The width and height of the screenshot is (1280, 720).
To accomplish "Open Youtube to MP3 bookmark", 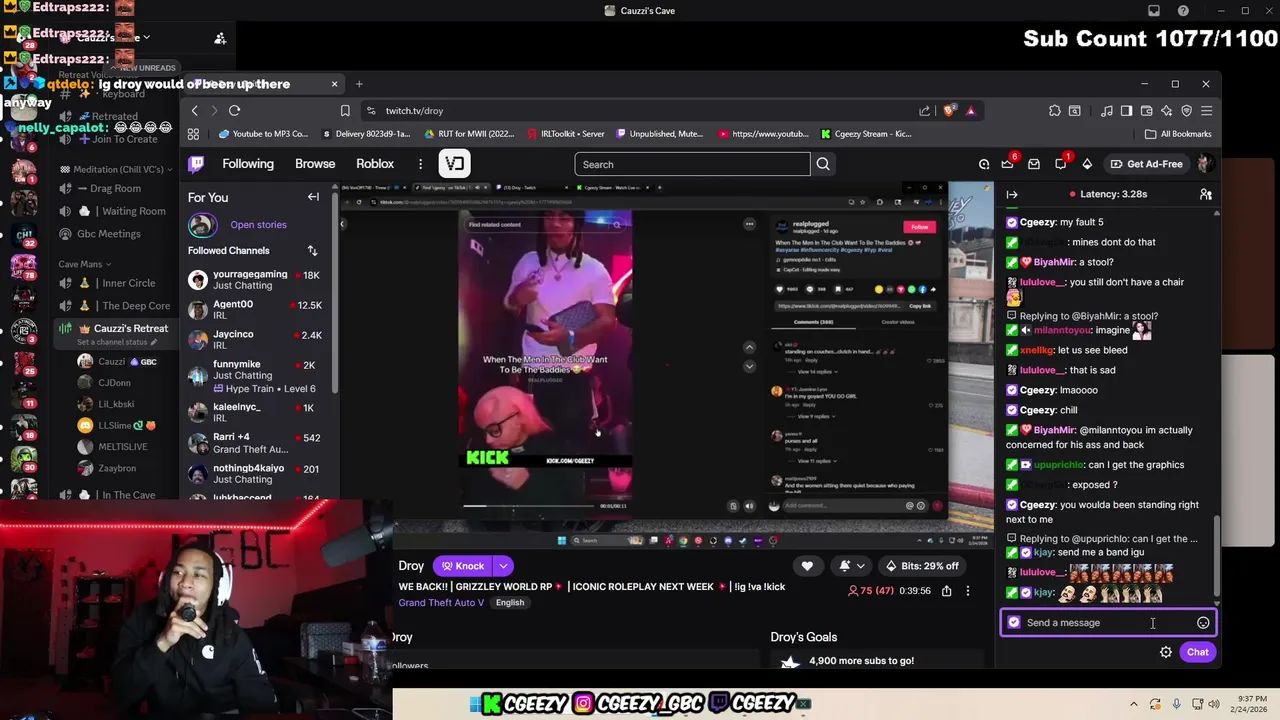I will click(263, 134).
